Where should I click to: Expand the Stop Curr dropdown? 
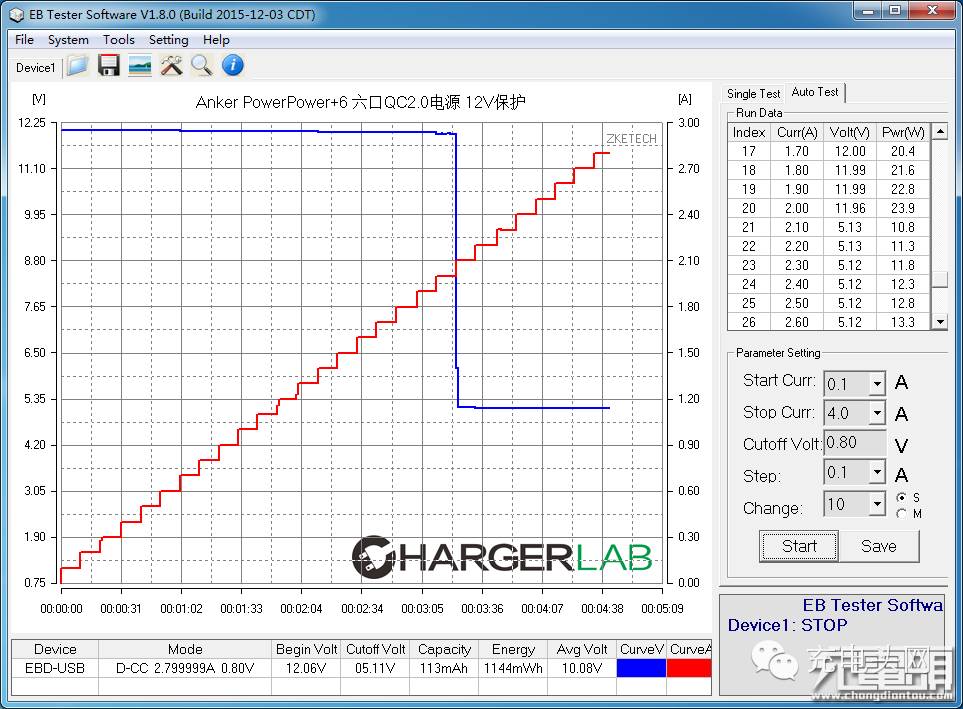pyautogui.click(x=878, y=413)
